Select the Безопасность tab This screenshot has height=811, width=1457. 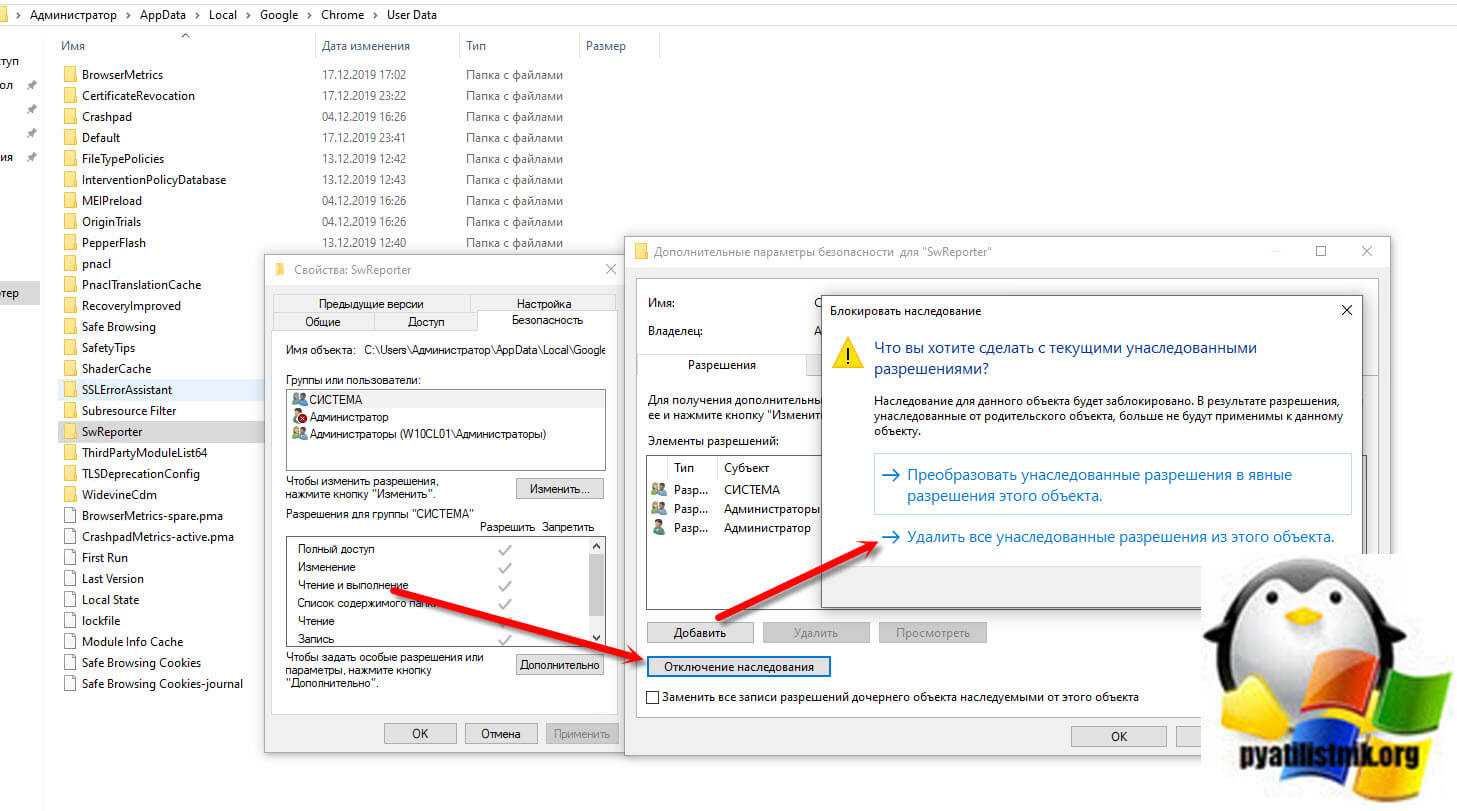(547, 321)
